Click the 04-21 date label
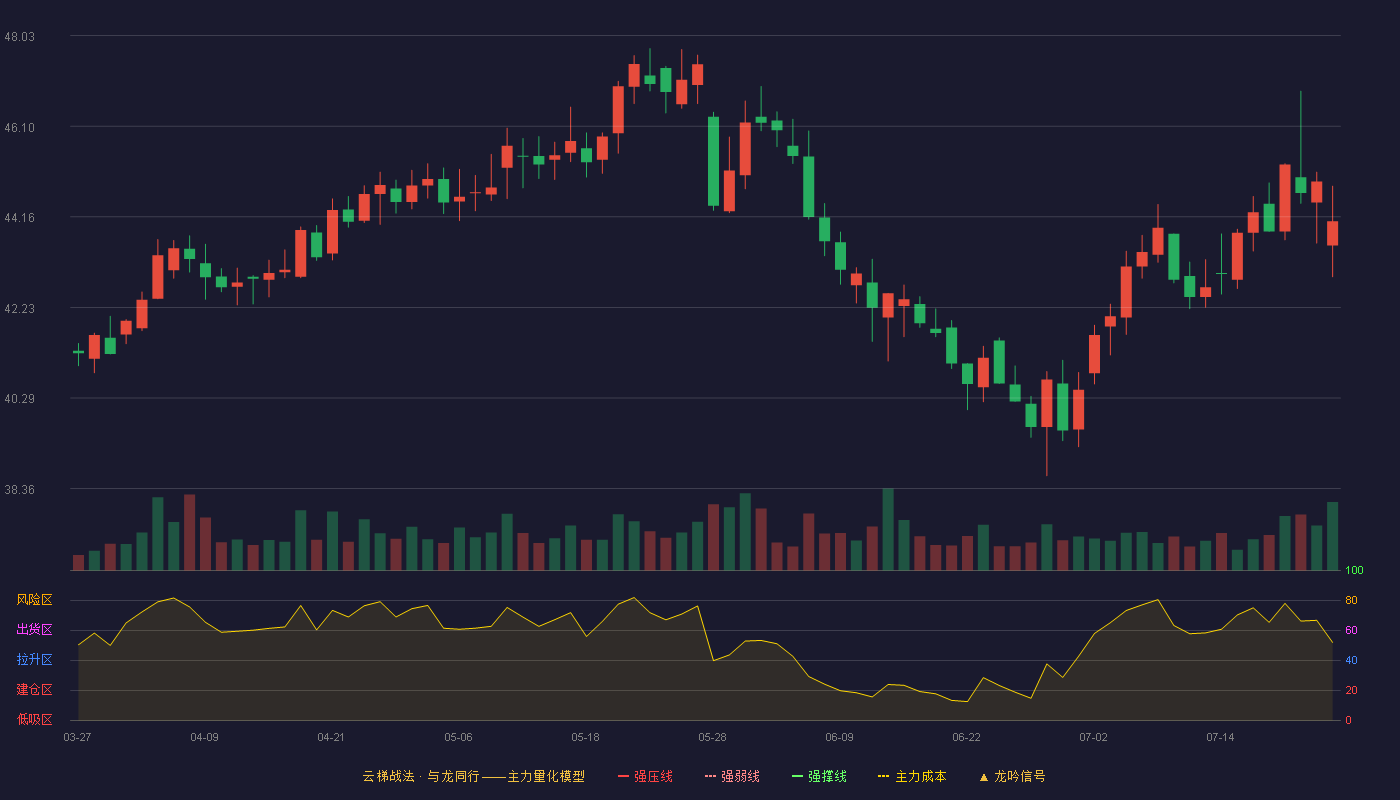The width and height of the screenshot is (1400, 800). point(331,737)
